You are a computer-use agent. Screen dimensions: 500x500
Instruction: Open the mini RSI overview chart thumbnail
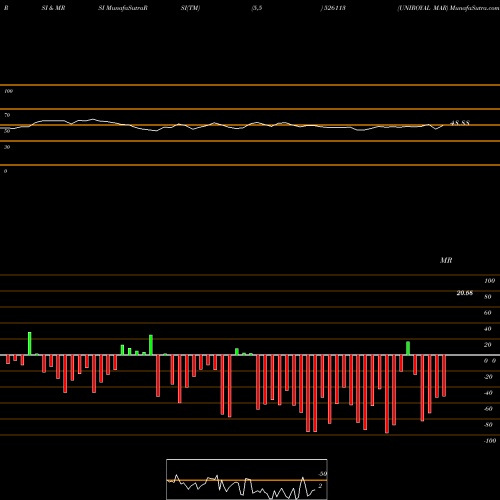247,479
